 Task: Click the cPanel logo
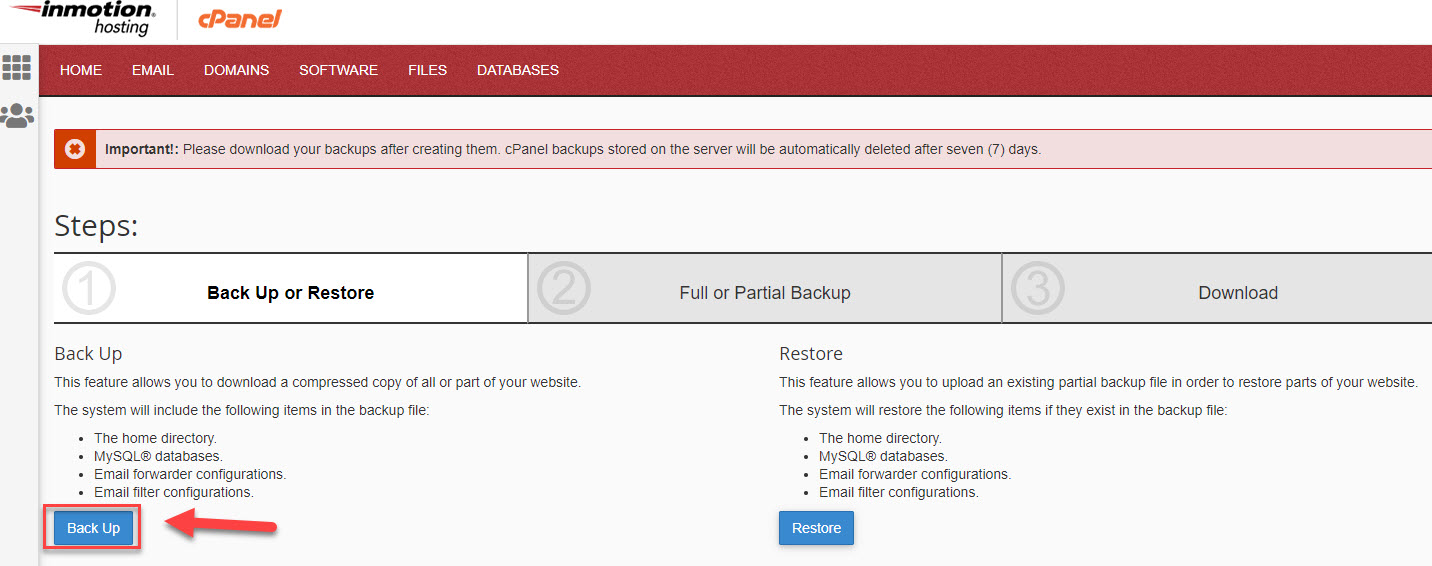point(239,19)
